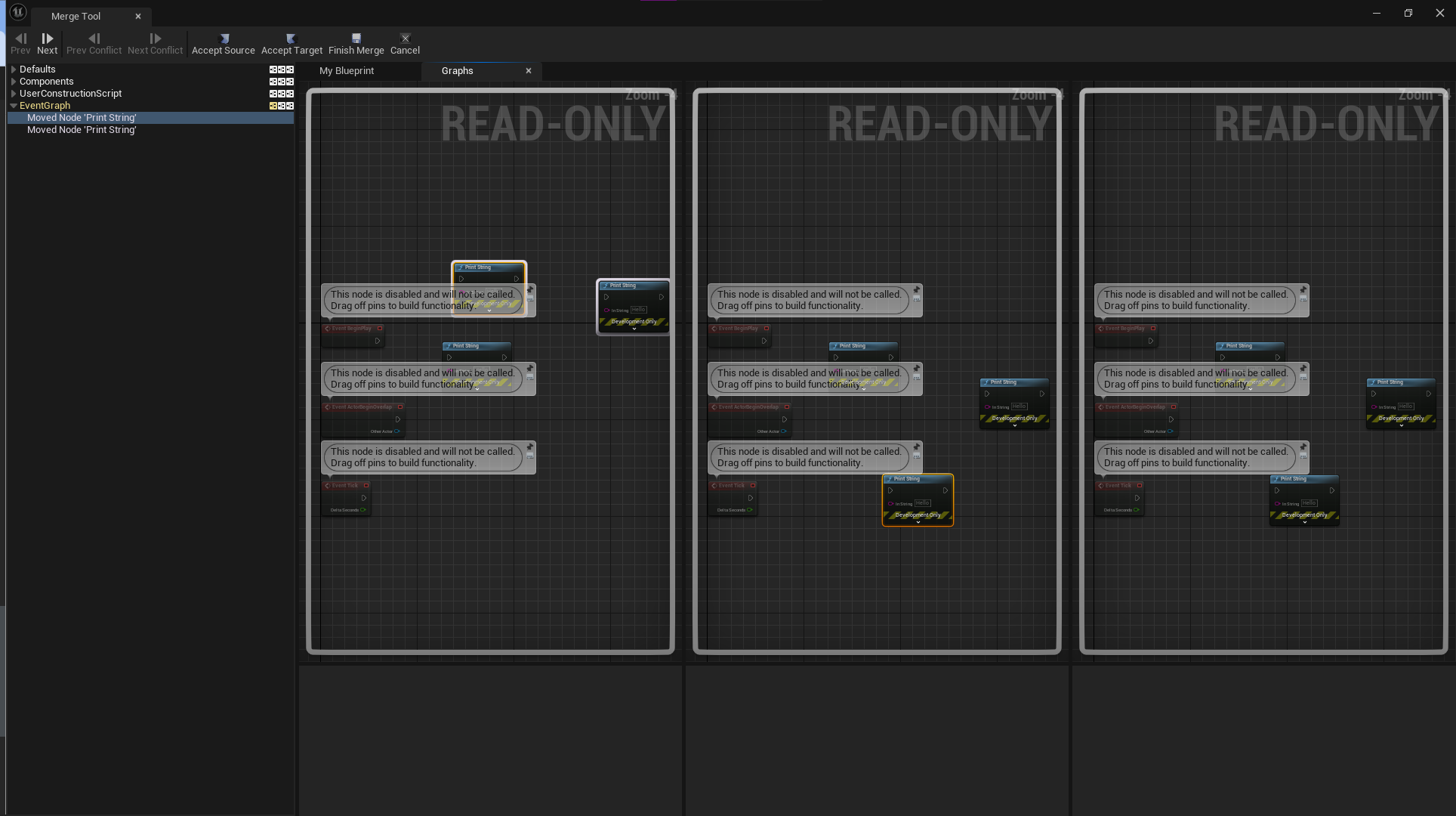Click the highlighted Print String node in the middle graph
The image size is (1456, 816).
pos(918,499)
